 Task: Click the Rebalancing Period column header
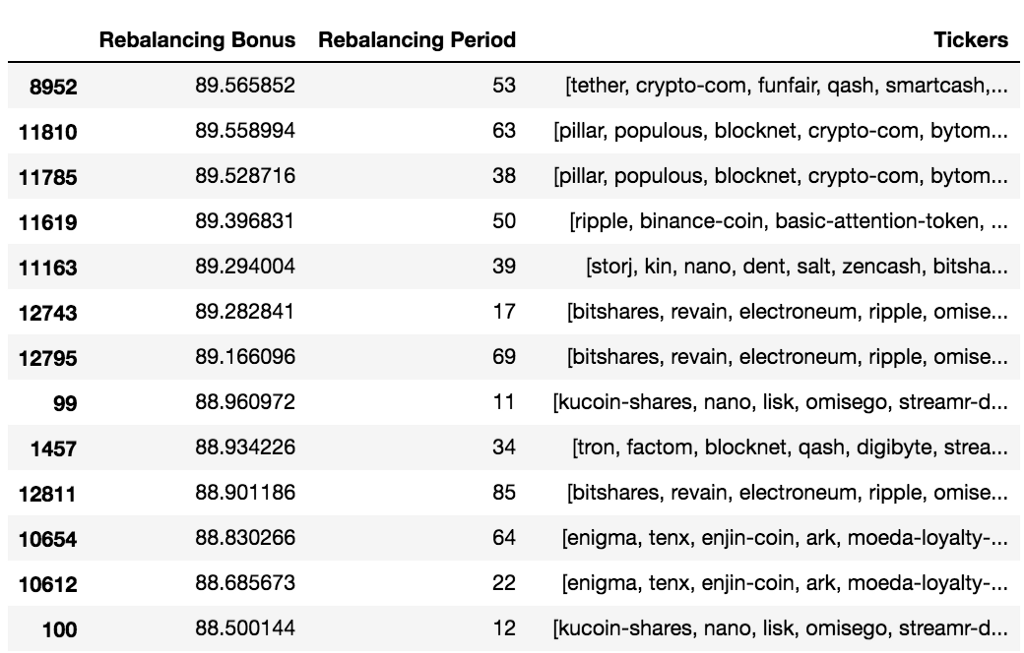click(415, 41)
